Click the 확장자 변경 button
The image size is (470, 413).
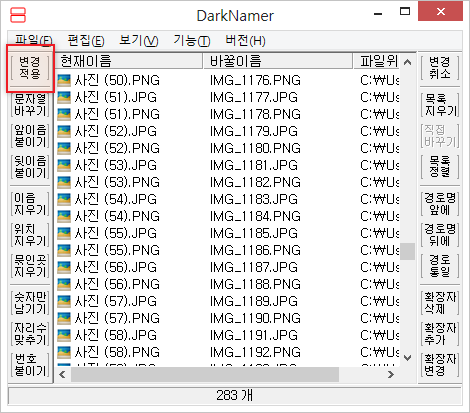pyautogui.click(x=440, y=365)
